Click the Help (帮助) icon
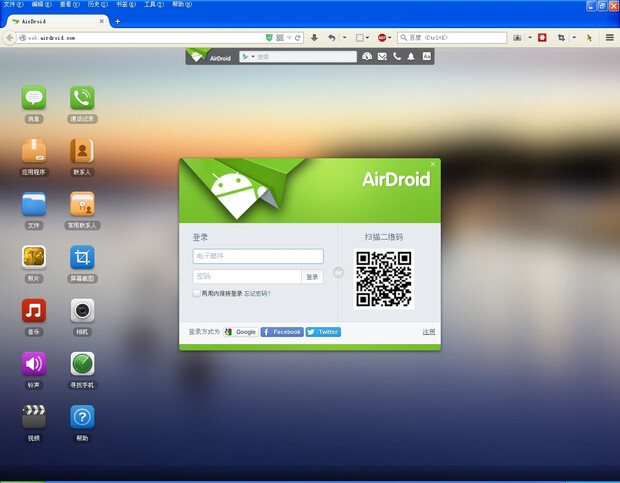This screenshot has width=620, height=483. coord(82,417)
